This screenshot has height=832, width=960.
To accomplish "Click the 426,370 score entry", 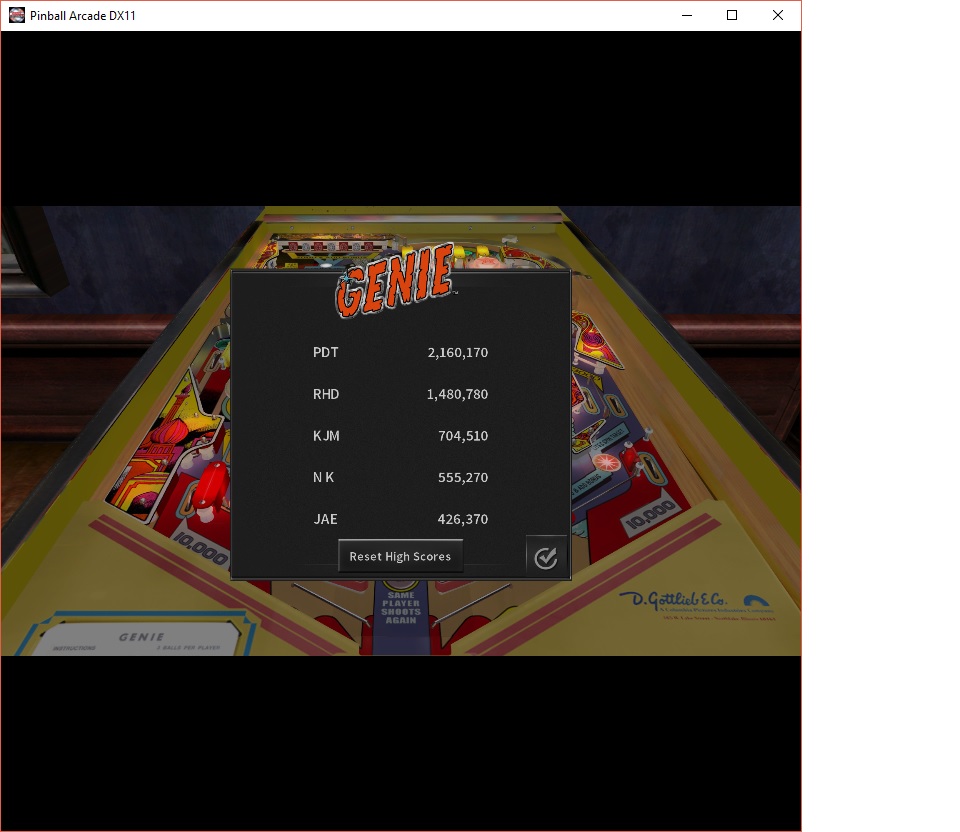I will coord(462,519).
